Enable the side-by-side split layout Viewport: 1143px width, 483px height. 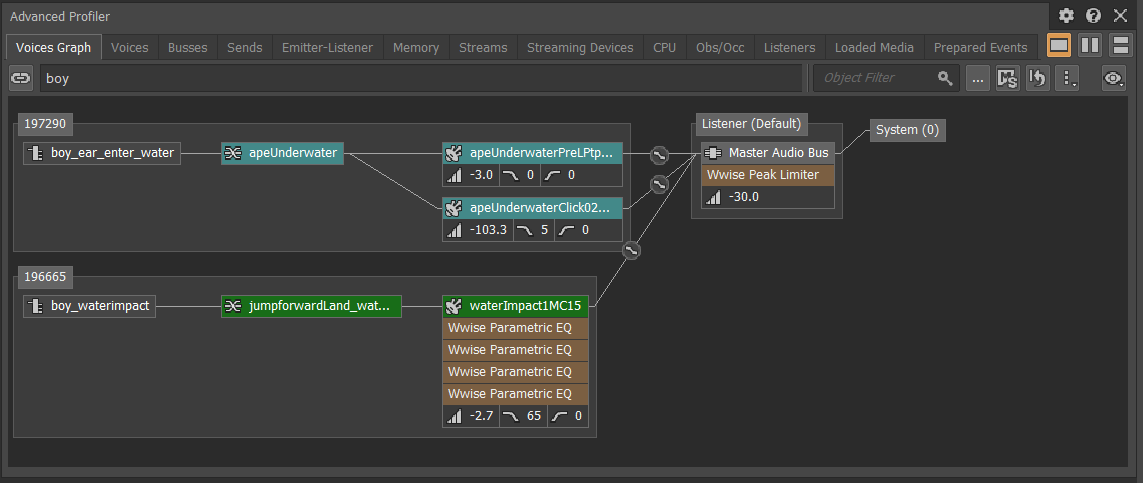1090,46
